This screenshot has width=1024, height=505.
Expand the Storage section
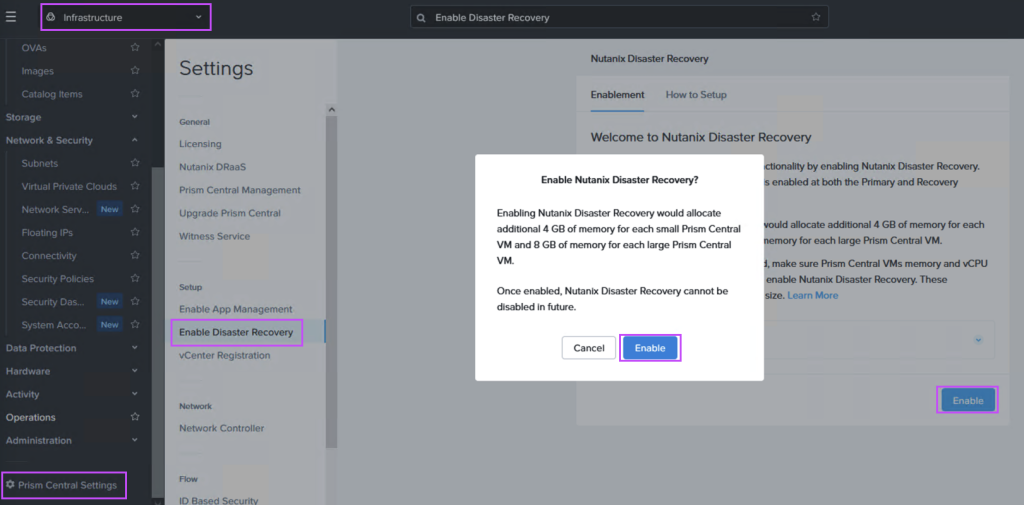pyautogui.click(x=135, y=117)
